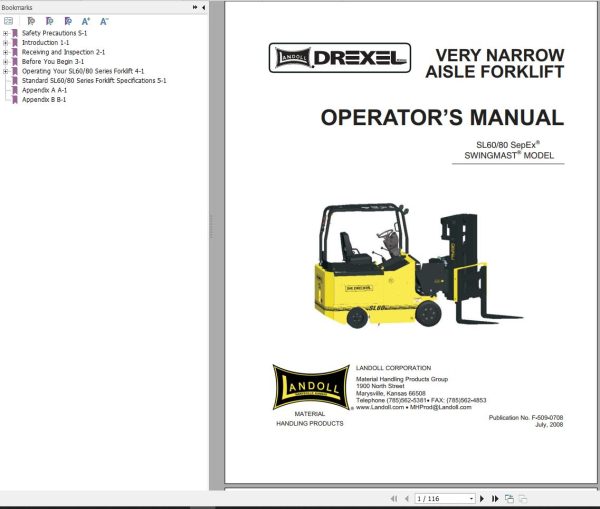Open the bookmarks options menu icon
The height and width of the screenshot is (509, 600).
pyautogui.click(x=8, y=21)
